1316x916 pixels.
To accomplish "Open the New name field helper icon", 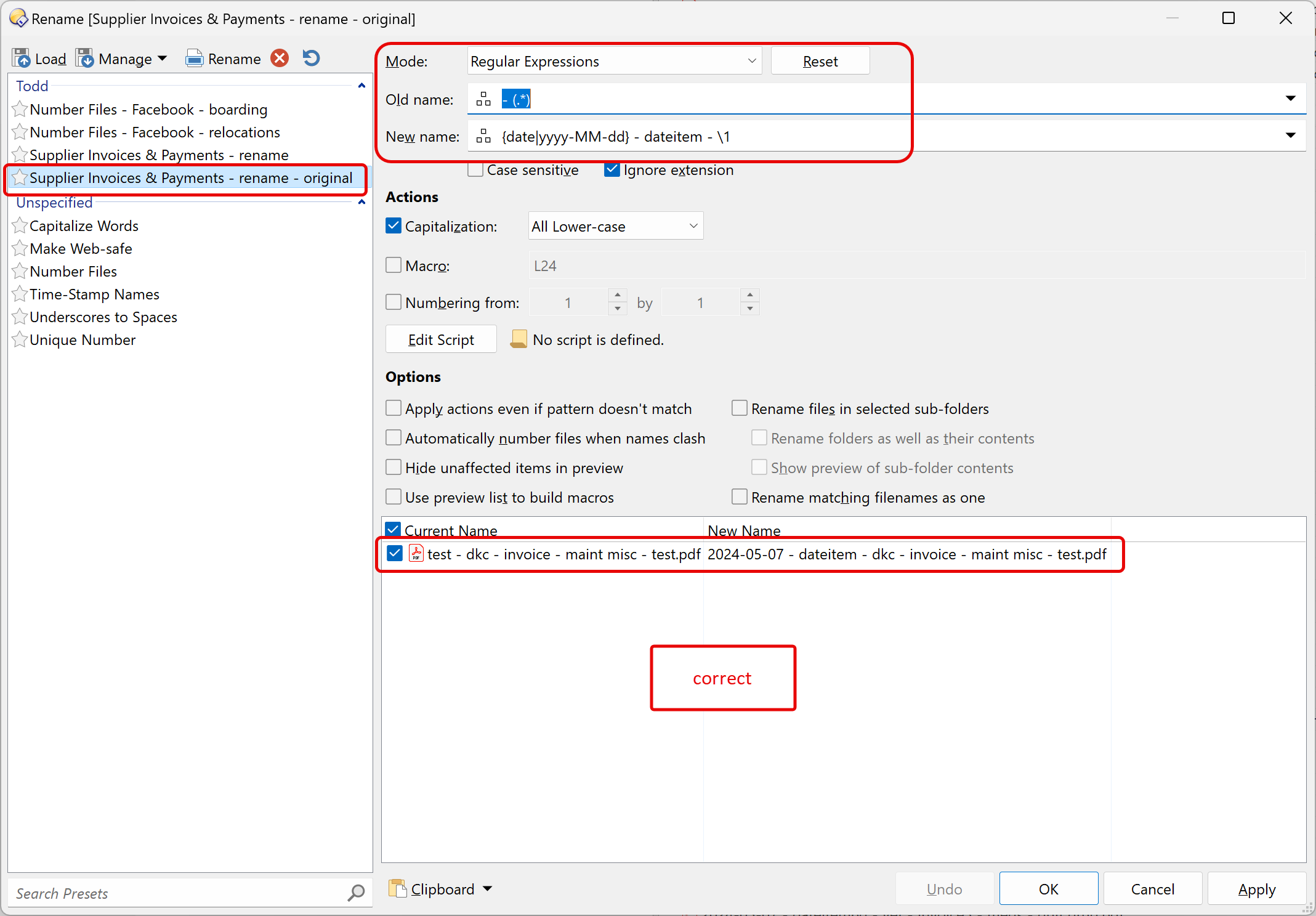I will pyautogui.click(x=483, y=136).
